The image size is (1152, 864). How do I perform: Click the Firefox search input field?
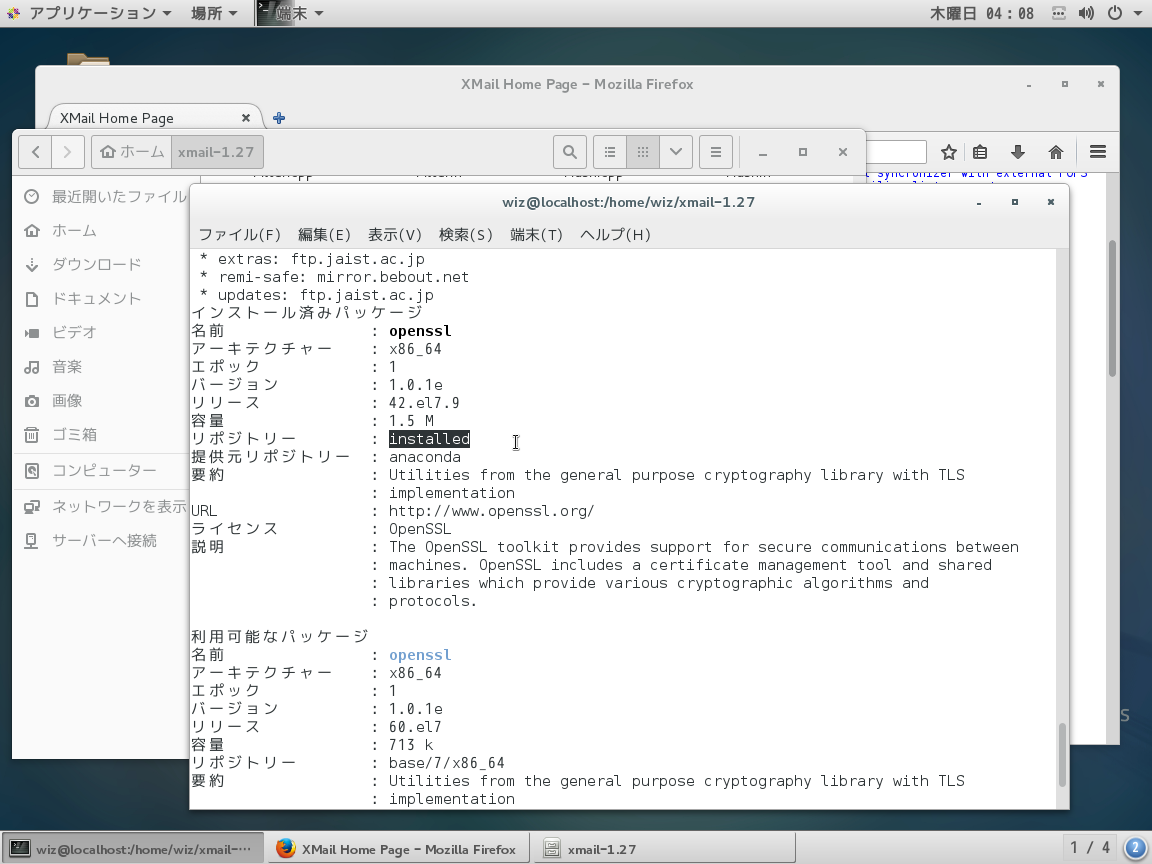click(x=896, y=152)
